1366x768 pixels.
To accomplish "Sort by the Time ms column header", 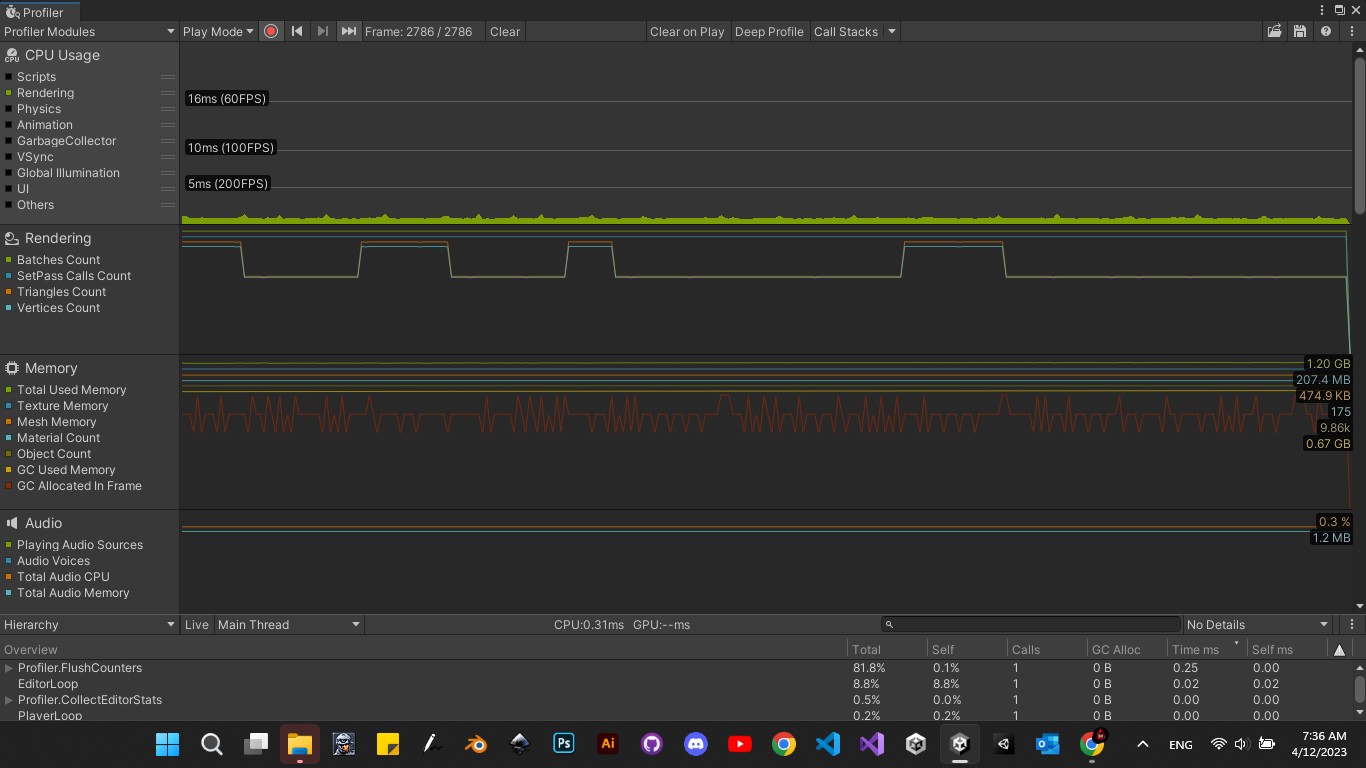I will coord(1207,650).
